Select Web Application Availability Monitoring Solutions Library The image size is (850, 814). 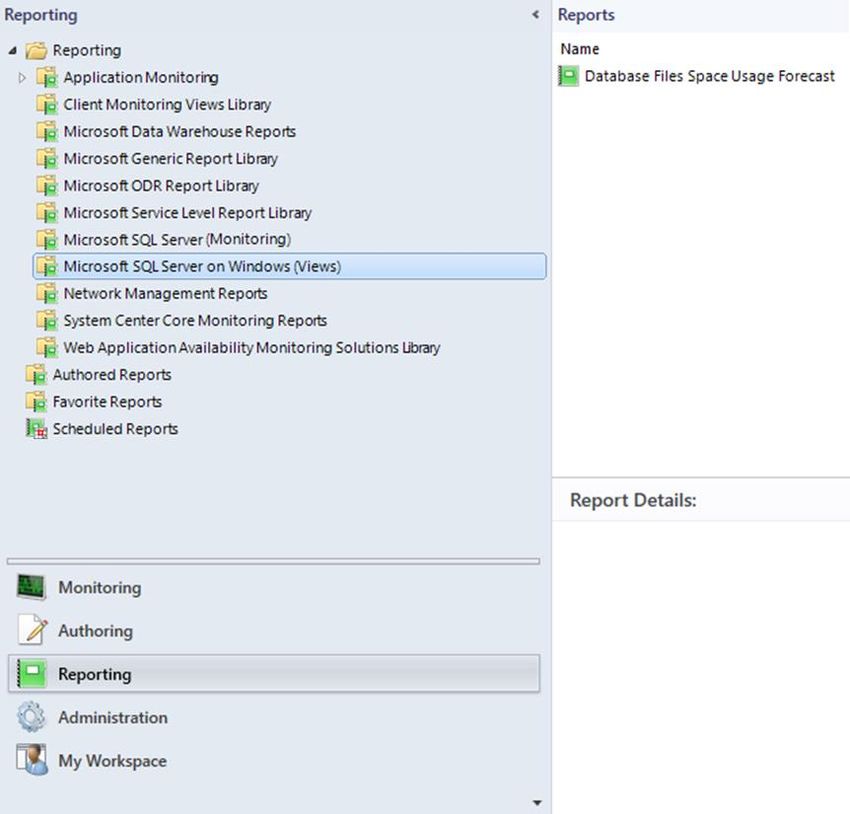pyautogui.click(x=252, y=348)
